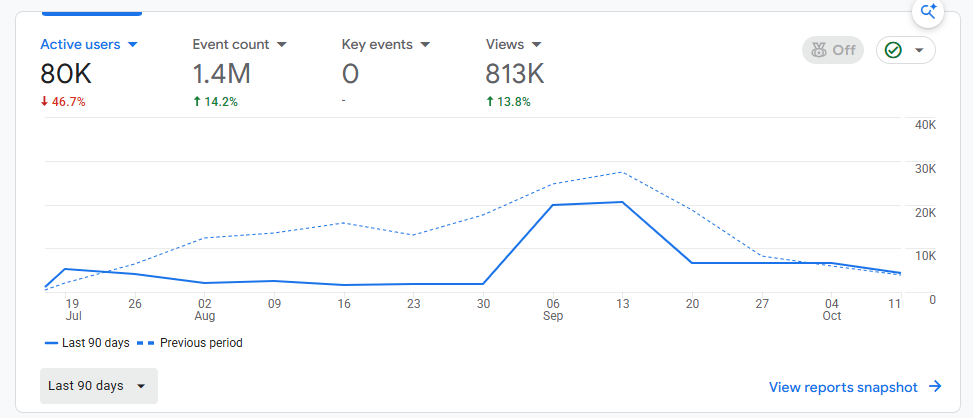973x418 pixels.
Task: Click the 13.8% increase indicator
Action: click(x=508, y=102)
